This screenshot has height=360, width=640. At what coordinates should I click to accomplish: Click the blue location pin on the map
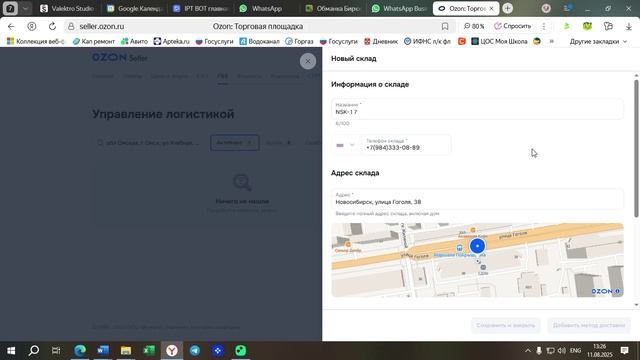pyautogui.click(x=477, y=246)
